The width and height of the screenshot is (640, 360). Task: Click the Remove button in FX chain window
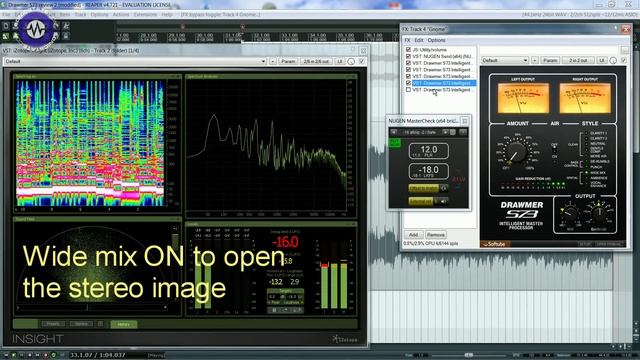436,235
